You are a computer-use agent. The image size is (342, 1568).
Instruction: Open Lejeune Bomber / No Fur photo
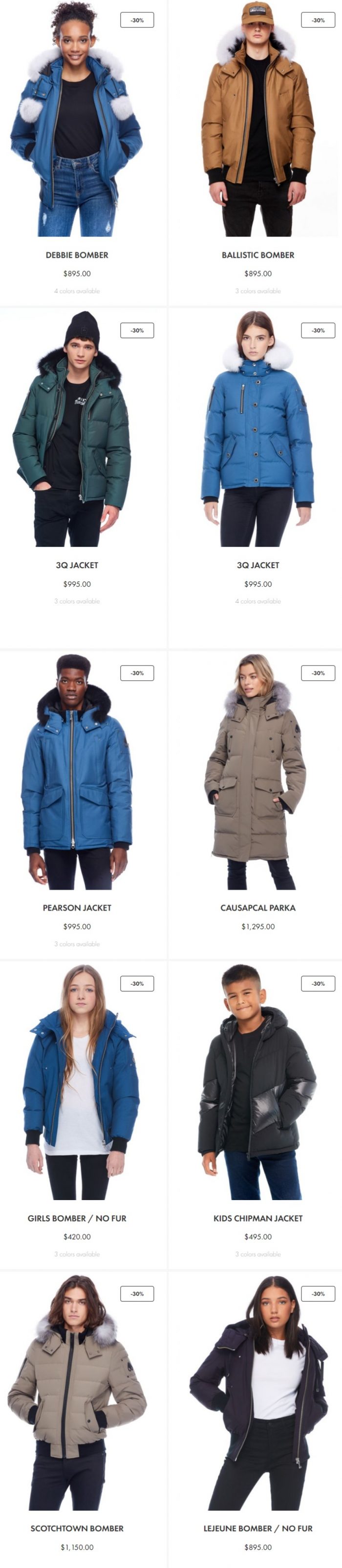257,1392
